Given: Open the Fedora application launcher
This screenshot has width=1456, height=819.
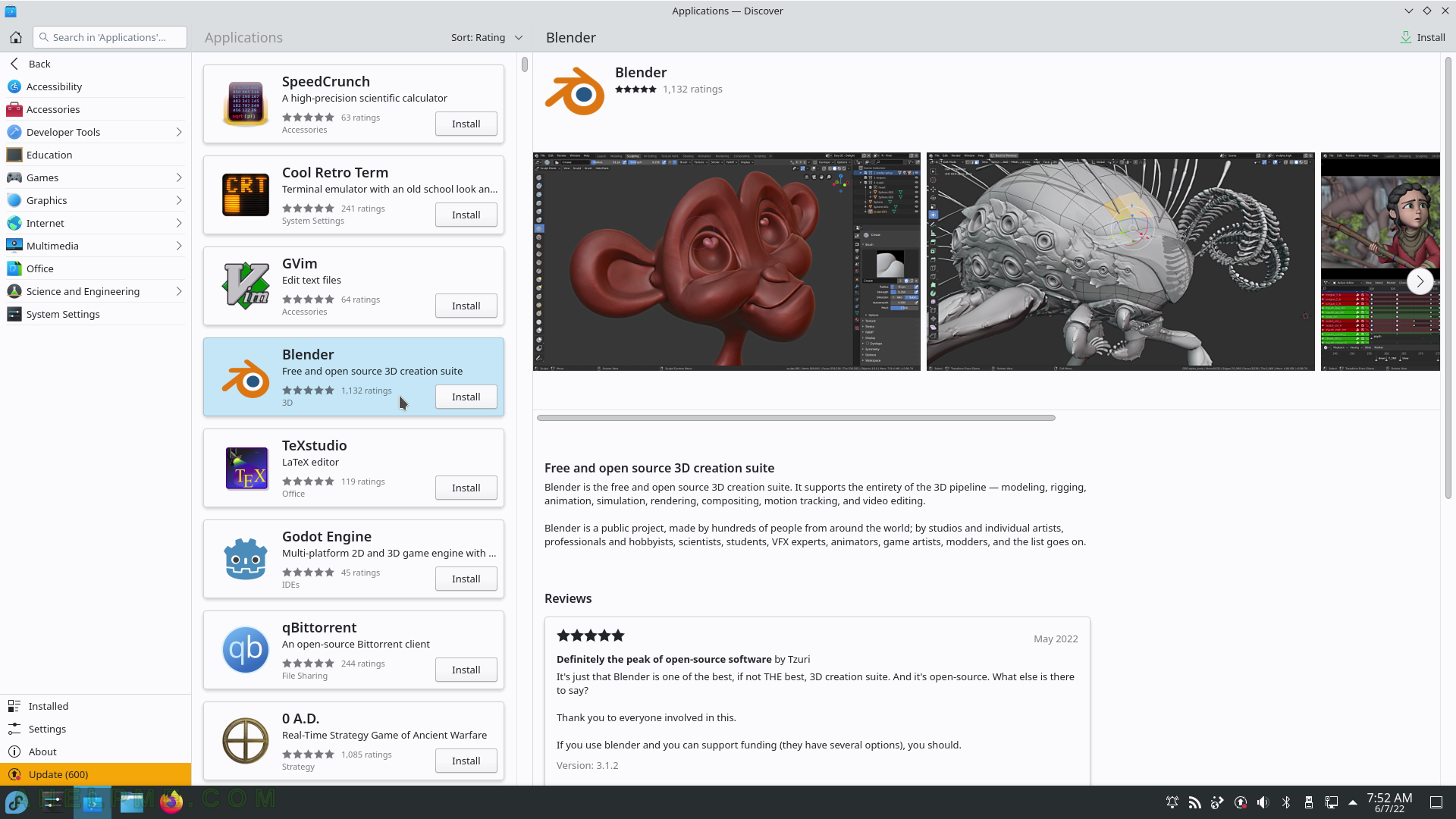Looking at the screenshot, I should [17, 802].
